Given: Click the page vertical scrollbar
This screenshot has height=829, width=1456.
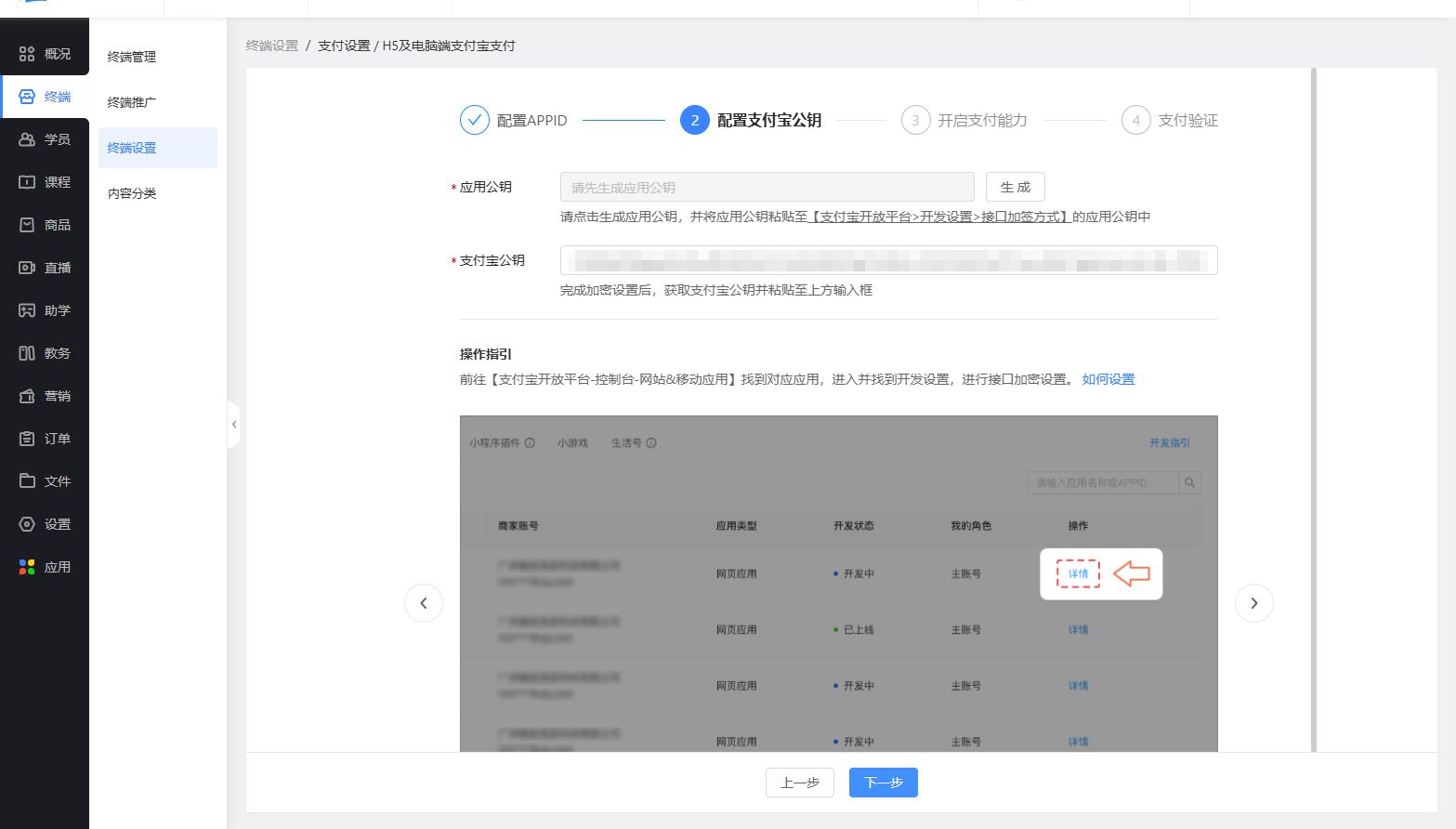Looking at the screenshot, I should click(x=1314, y=409).
